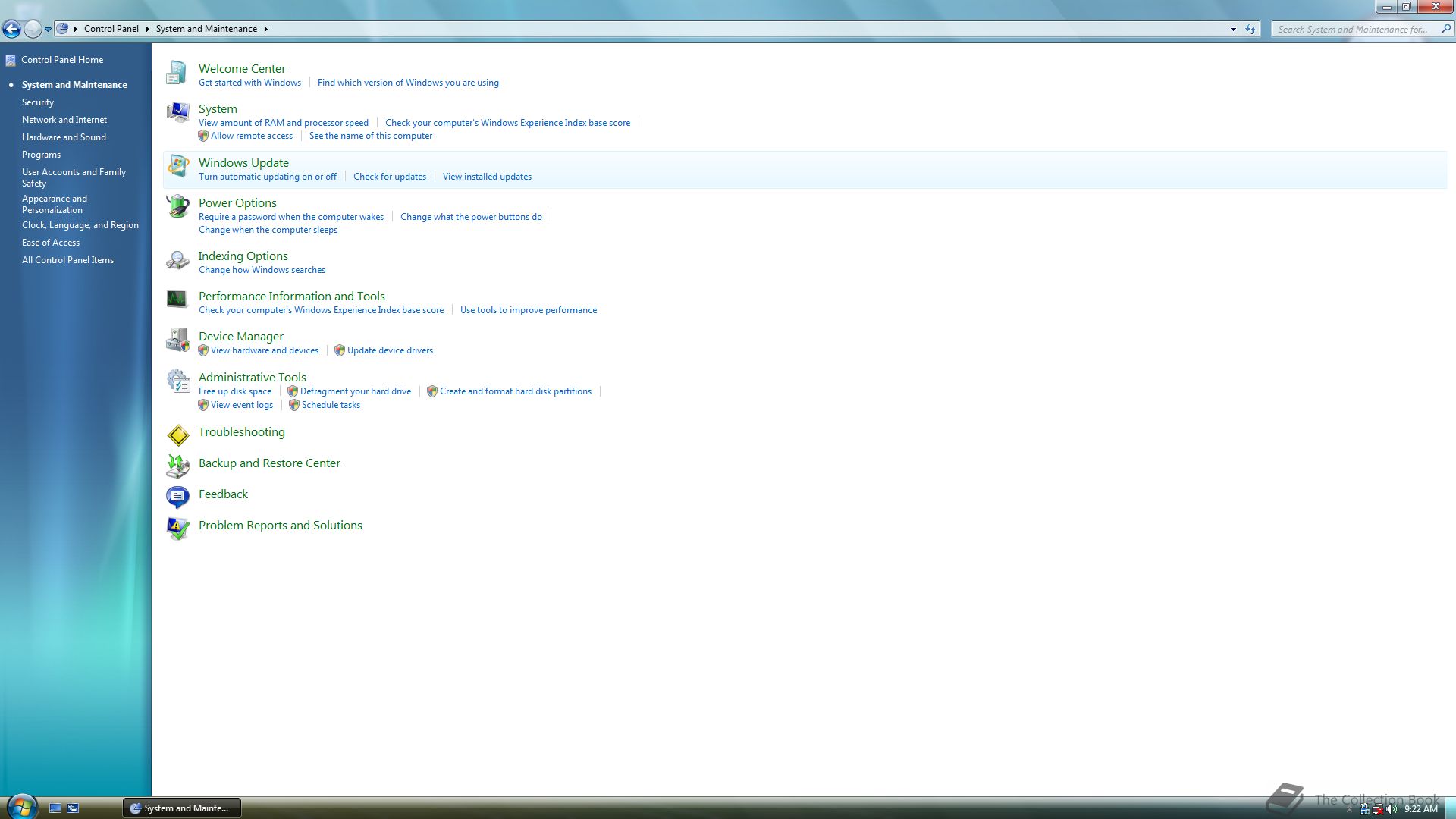Click Free up disk space link
This screenshot has height=819, width=1456.
pyautogui.click(x=235, y=391)
